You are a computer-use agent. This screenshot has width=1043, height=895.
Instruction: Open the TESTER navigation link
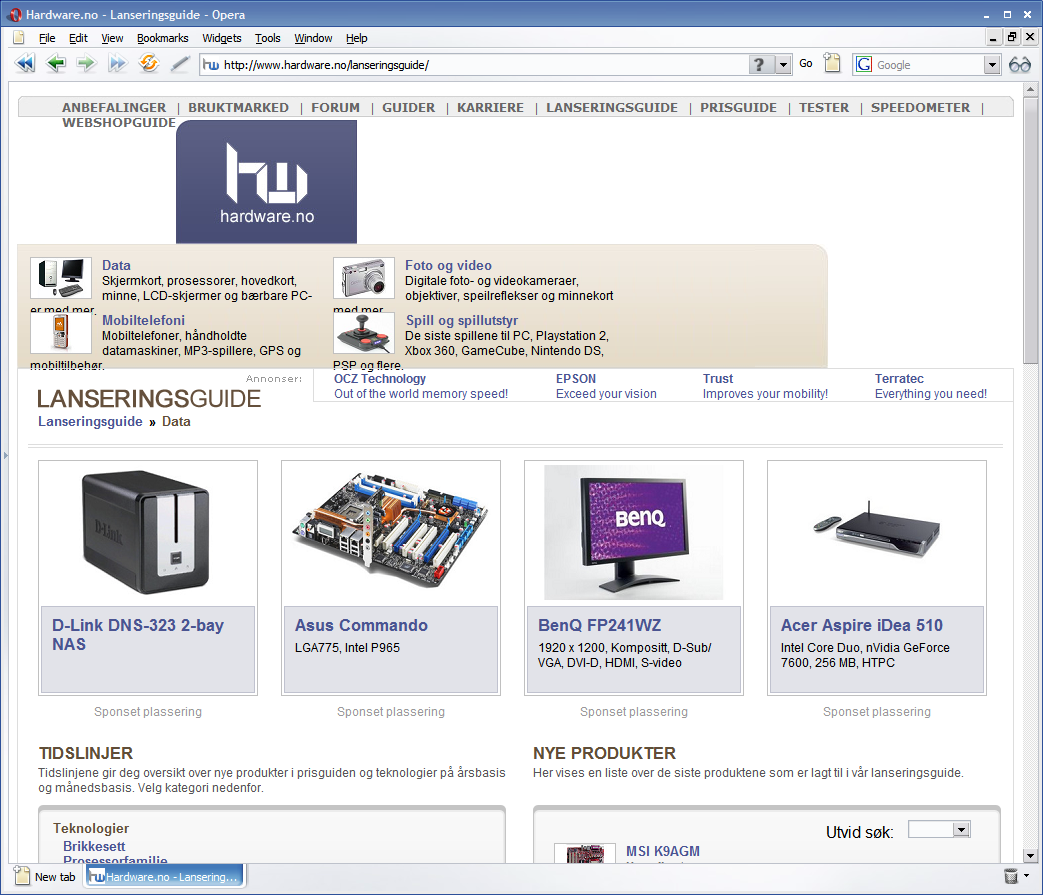823,107
